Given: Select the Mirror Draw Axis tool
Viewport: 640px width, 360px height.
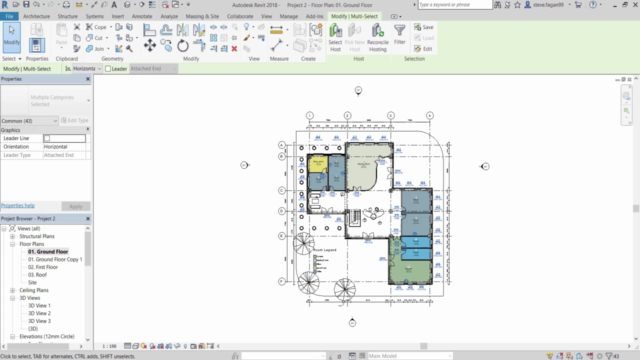Looking at the screenshot, I should (x=199, y=30).
